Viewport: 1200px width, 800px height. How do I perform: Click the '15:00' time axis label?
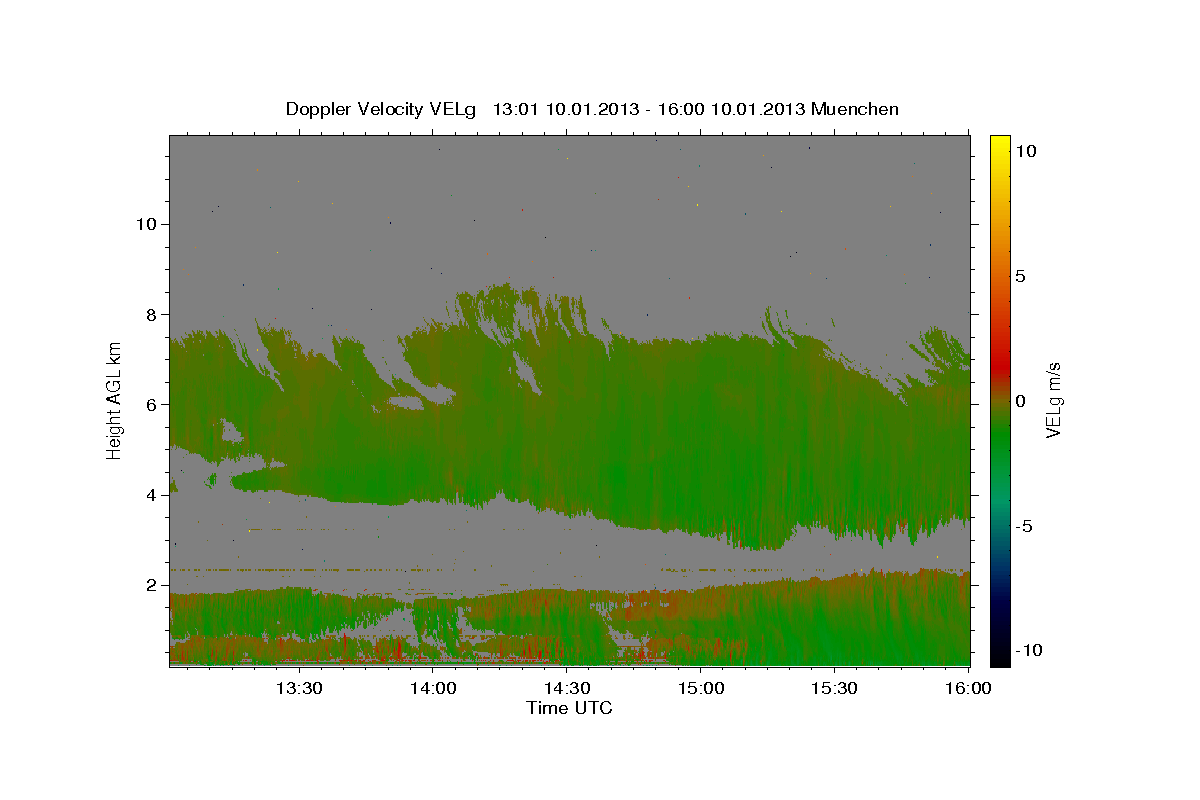click(700, 688)
